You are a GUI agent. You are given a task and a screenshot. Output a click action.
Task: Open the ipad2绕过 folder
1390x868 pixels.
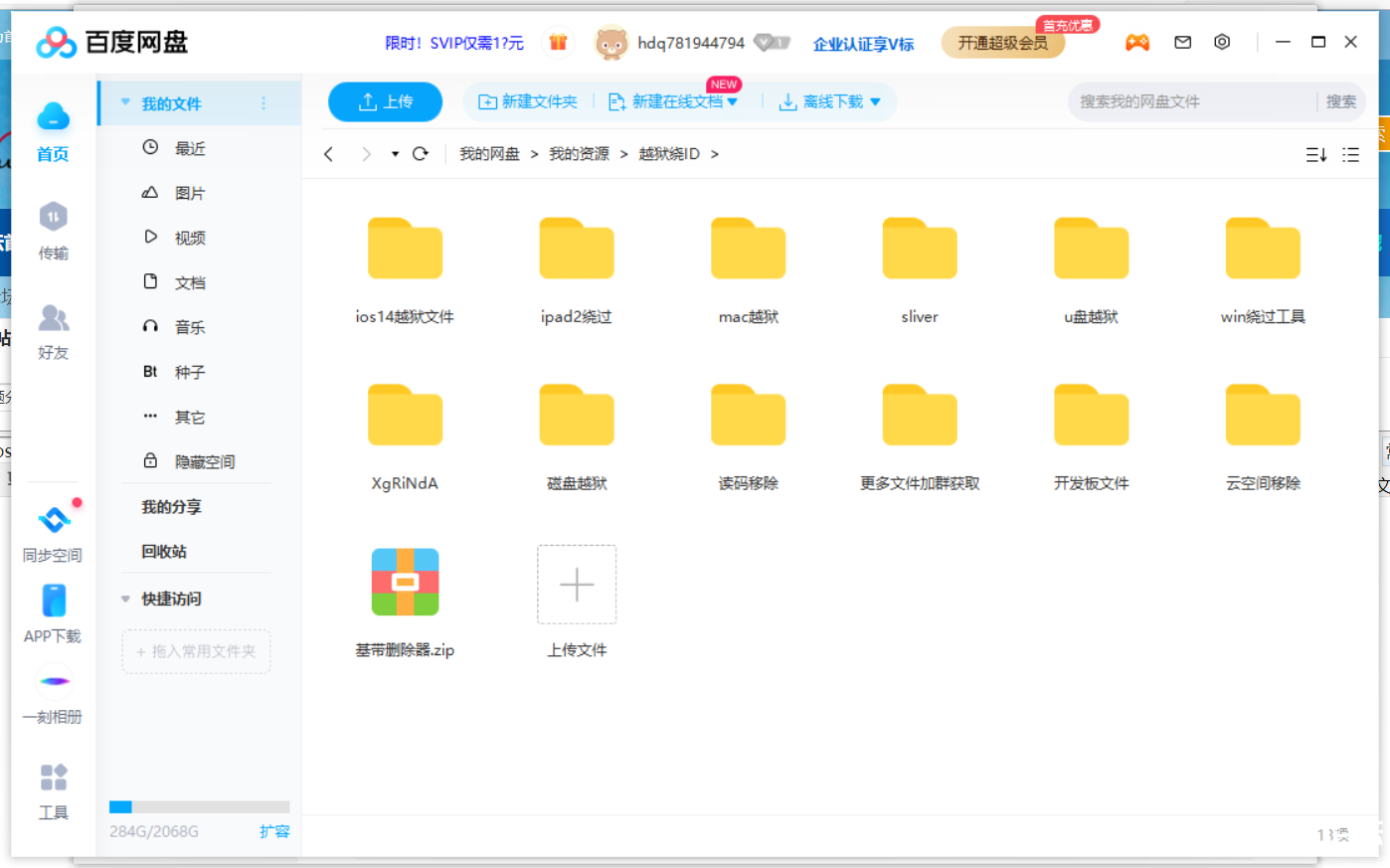[x=577, y=249]
